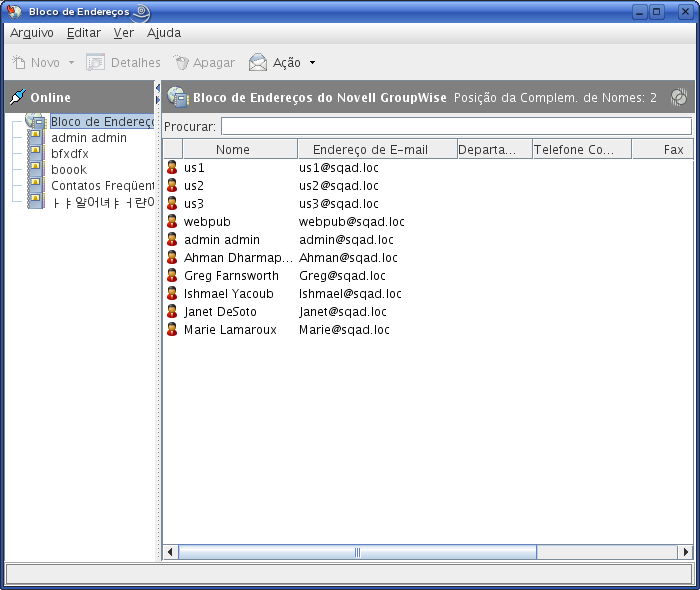Select the Janet DeSoto contact
This screenshot has width=700, height=590.
428,312
